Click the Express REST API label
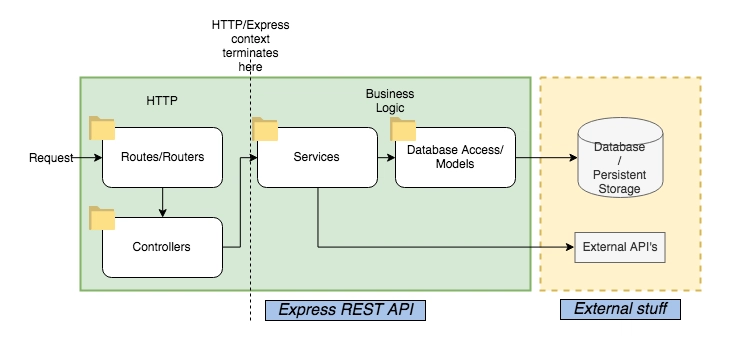This screenshot has width=741, height=362. (345, 310)
